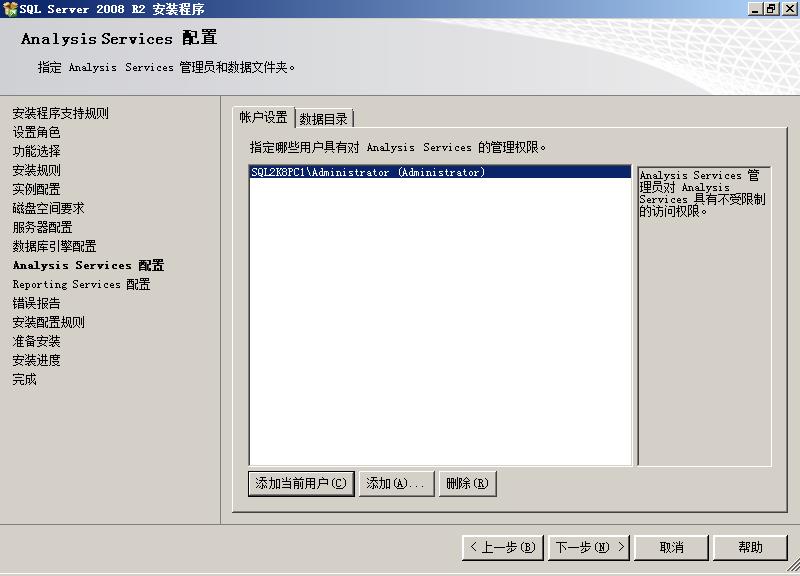Click the 安装进度 step in sidebar
The width and height of the screenshot is (800, 576).
point(36,360)
